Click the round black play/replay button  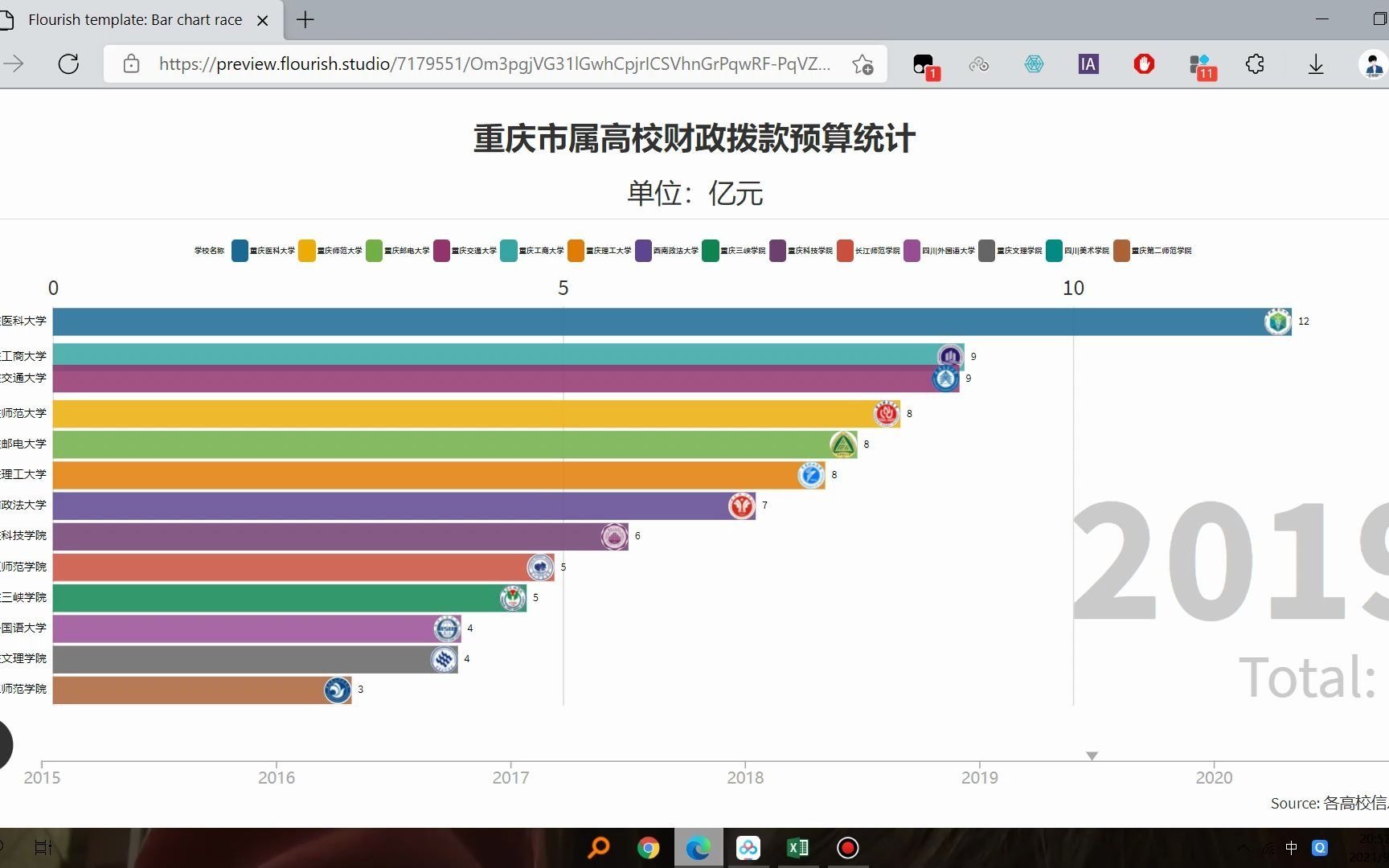point(3,745)
